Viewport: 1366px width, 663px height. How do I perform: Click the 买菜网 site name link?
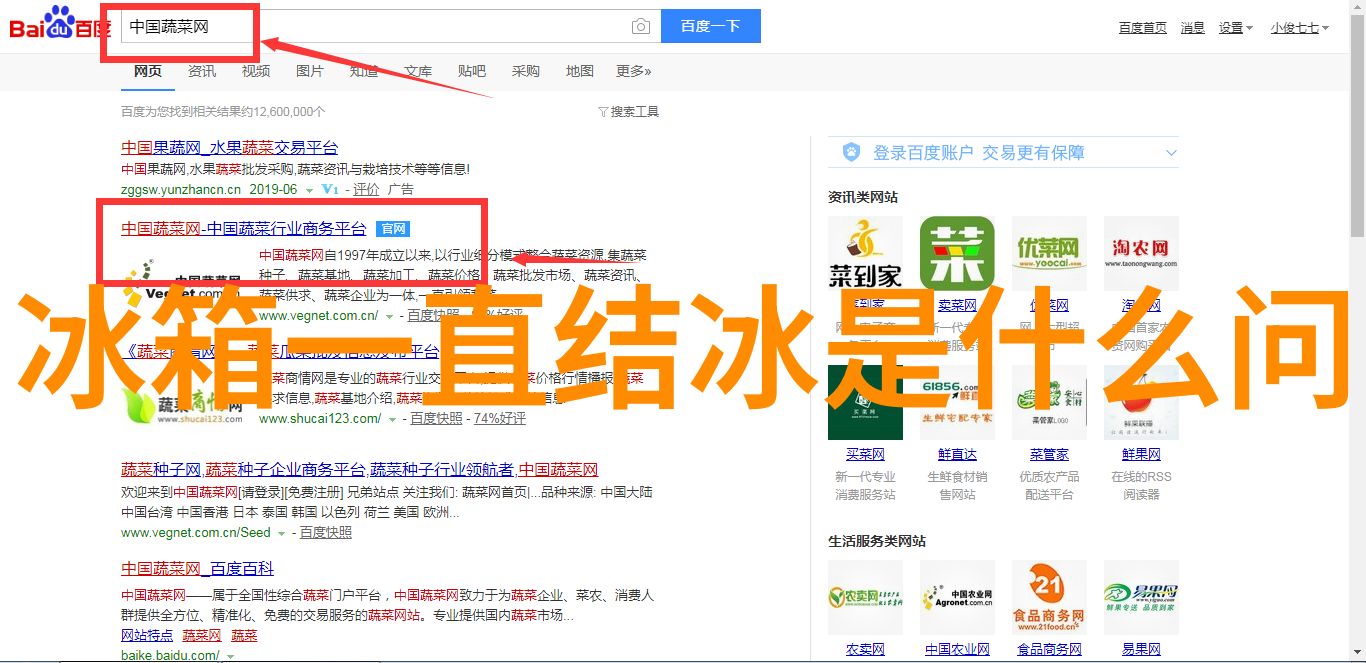click(865, 455)
